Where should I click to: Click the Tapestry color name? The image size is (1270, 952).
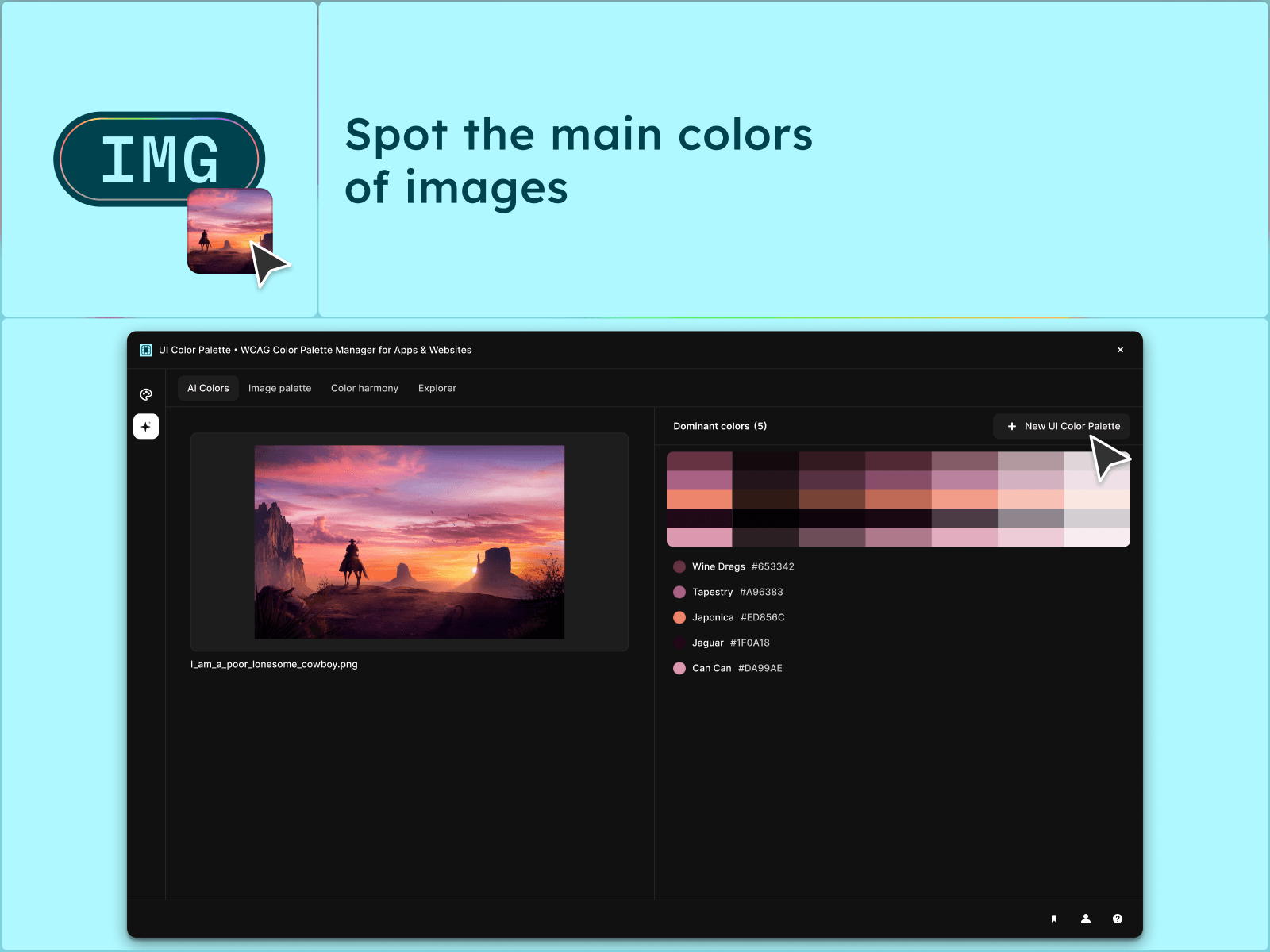pos(713,592)
